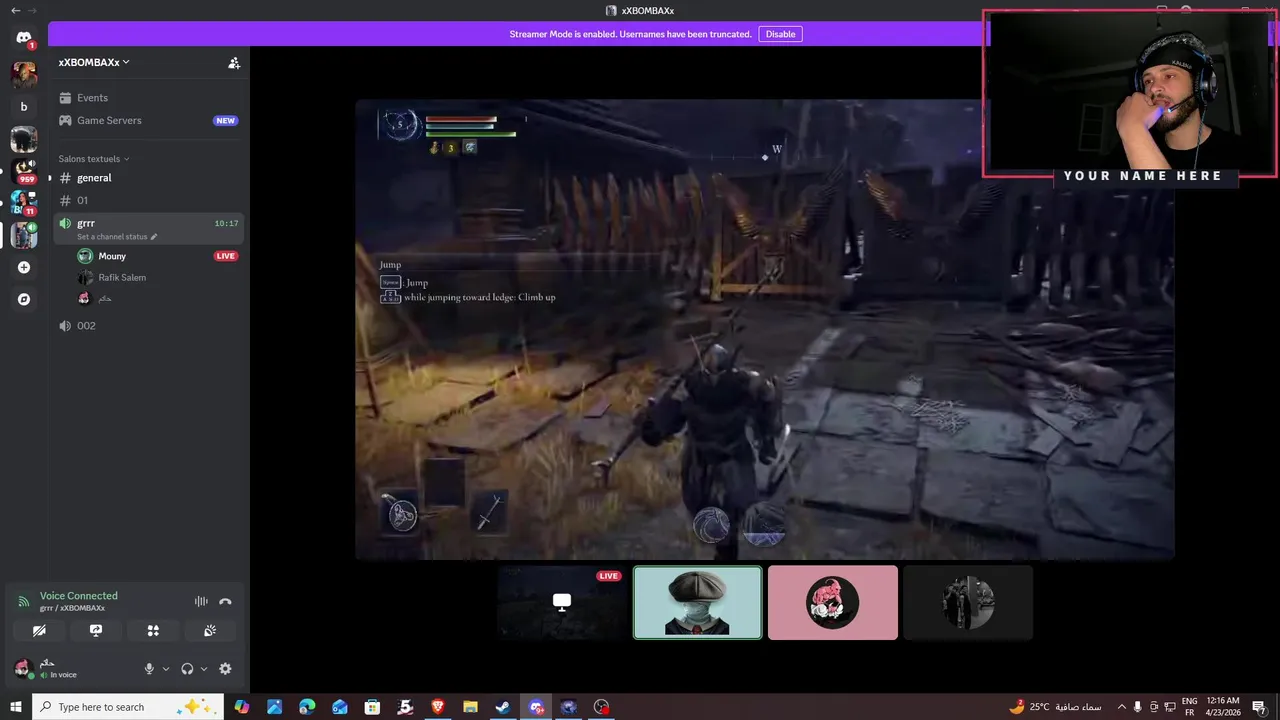This screenshot has width=1280, height=720.
Task: Disconnect from voice with hang-up icon
Action: (225, 601)
